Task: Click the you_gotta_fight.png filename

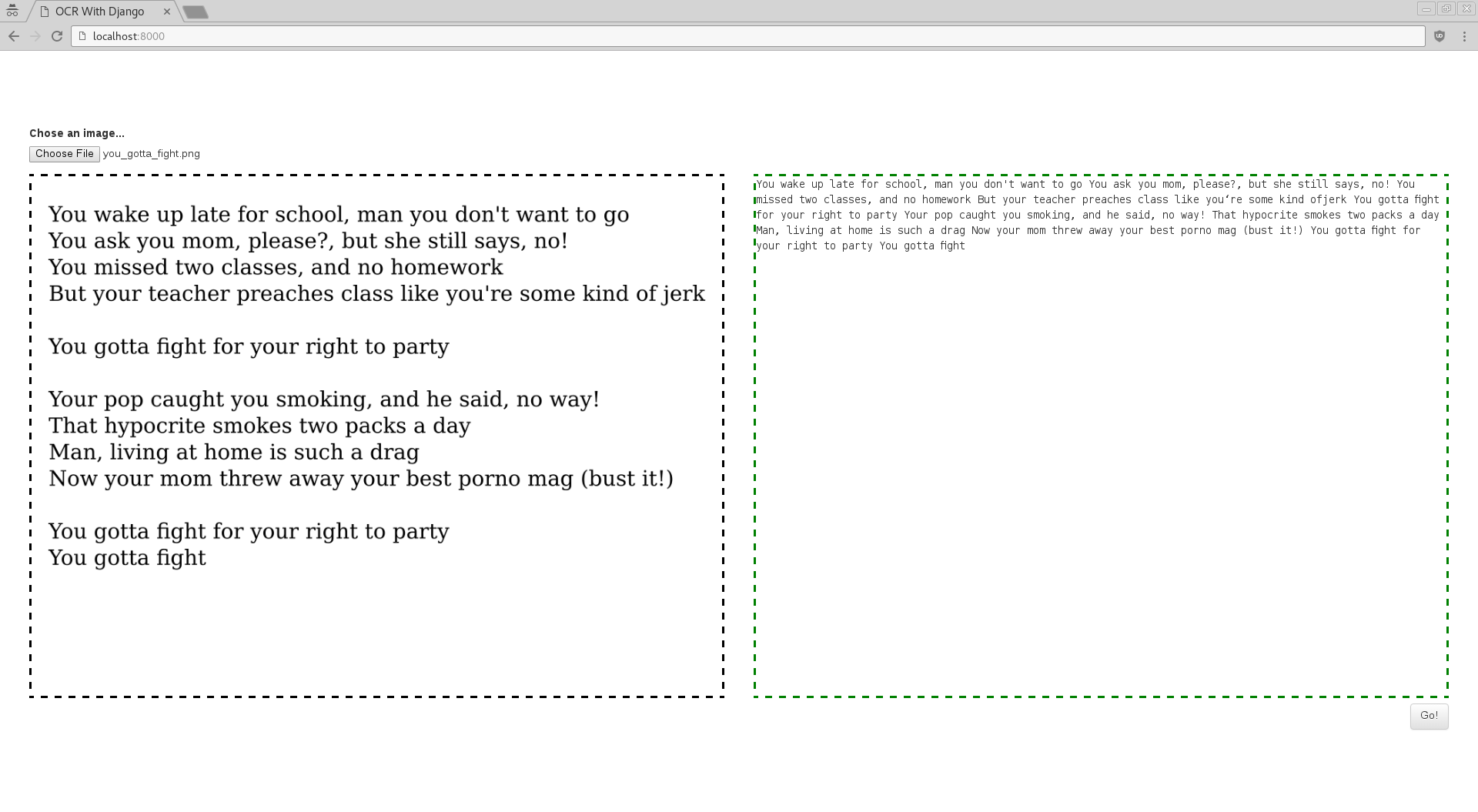Action: (x=152, y=154)
